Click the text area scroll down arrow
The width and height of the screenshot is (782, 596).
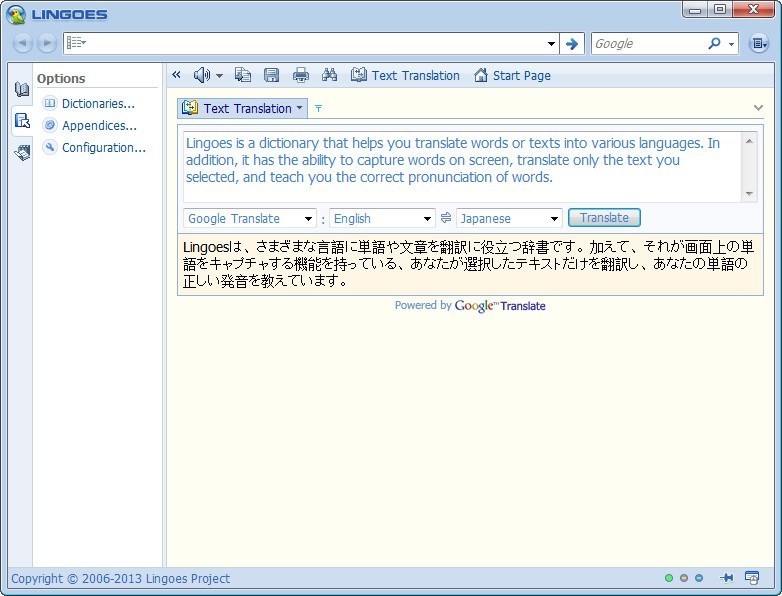[749, 194]
